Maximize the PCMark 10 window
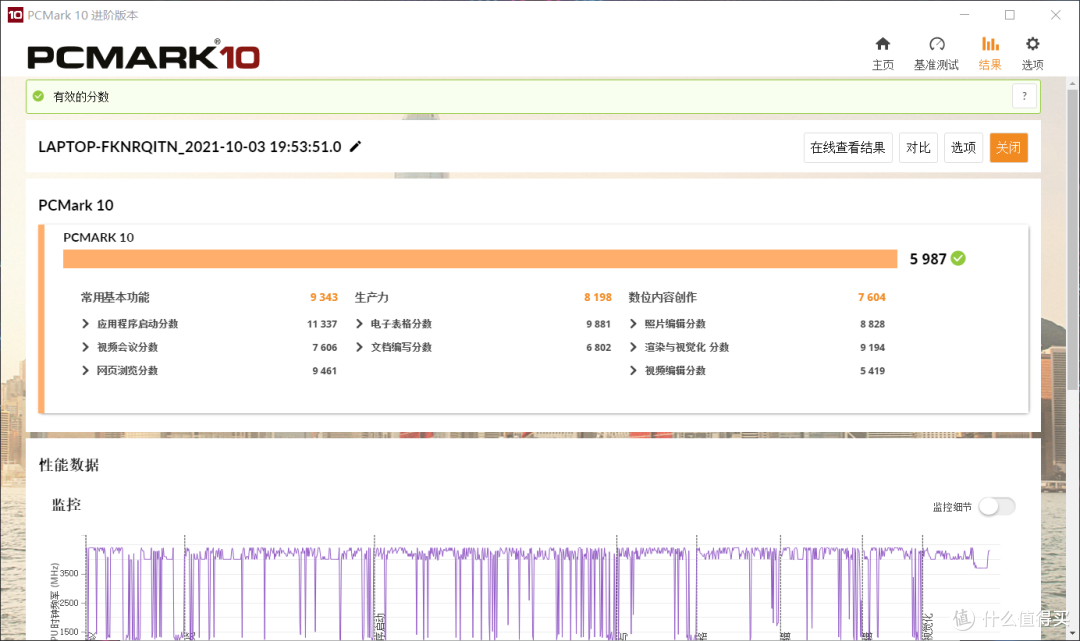Screen dimensions: 1080x641 pos(1010,14)
